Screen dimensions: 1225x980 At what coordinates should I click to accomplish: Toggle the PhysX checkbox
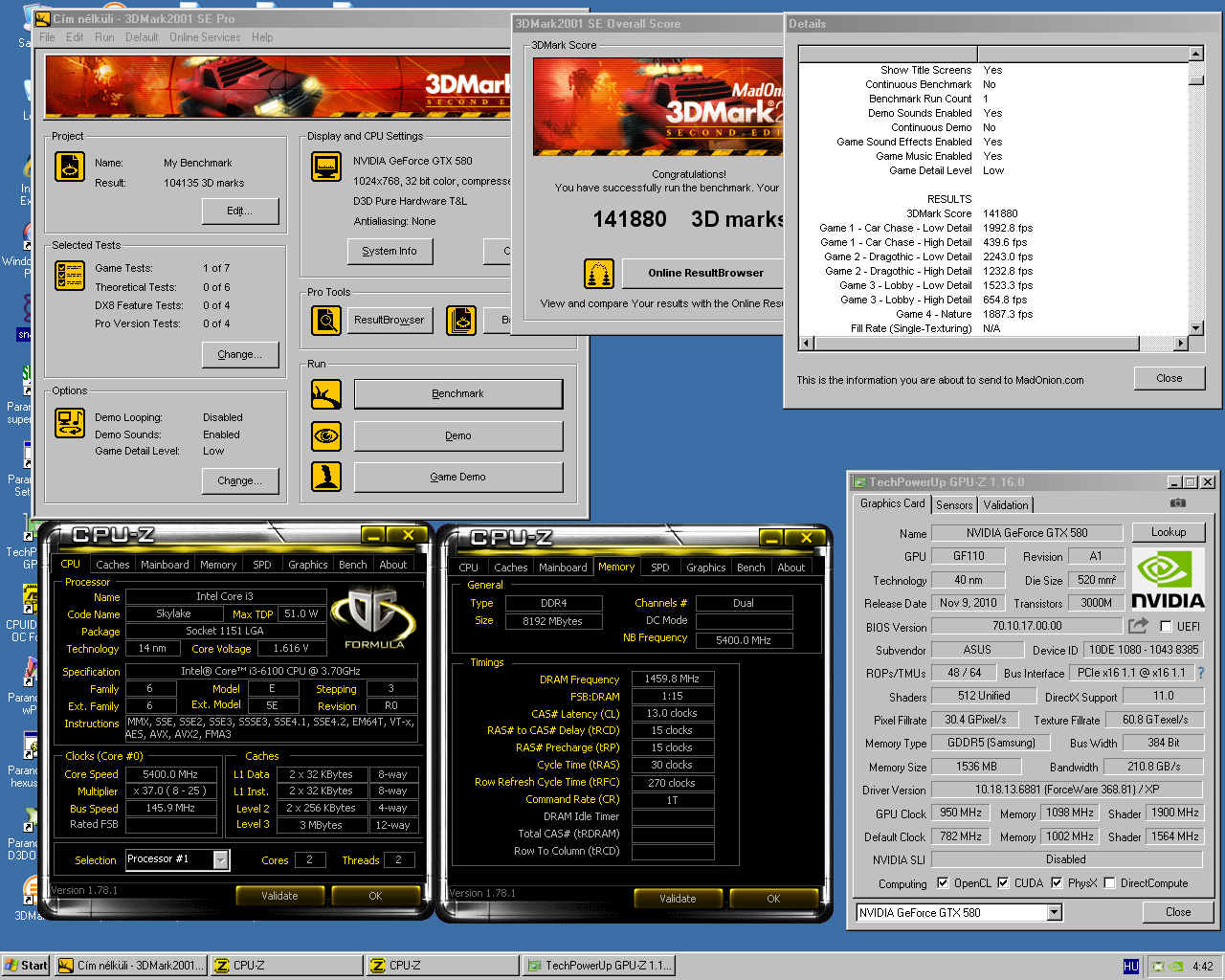[x=1057, y=883]
